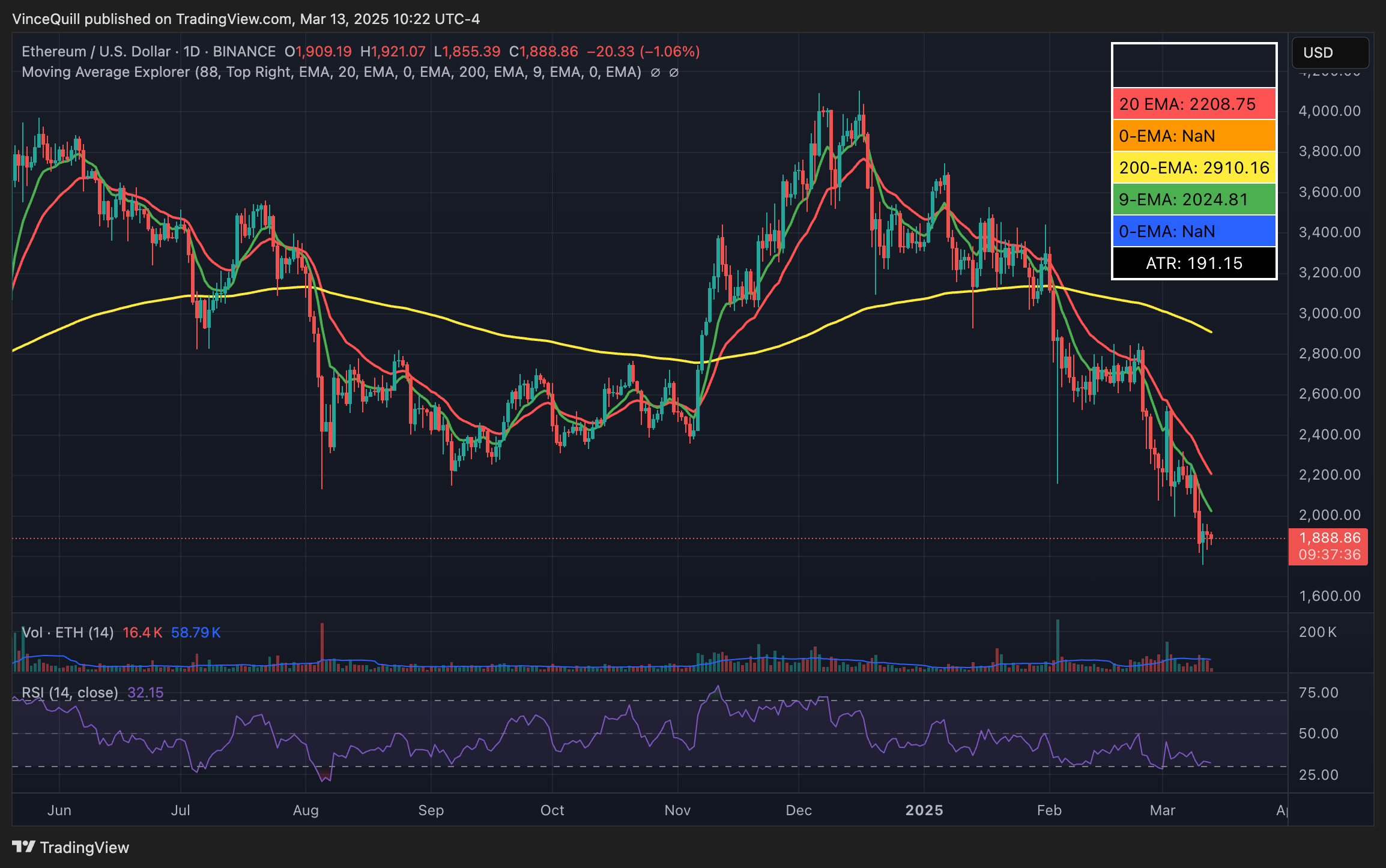Hide the Moving Average Explorer with first ∅ icon
The width and height of the screenshot is (1386, 868).
tap(655, 72)
